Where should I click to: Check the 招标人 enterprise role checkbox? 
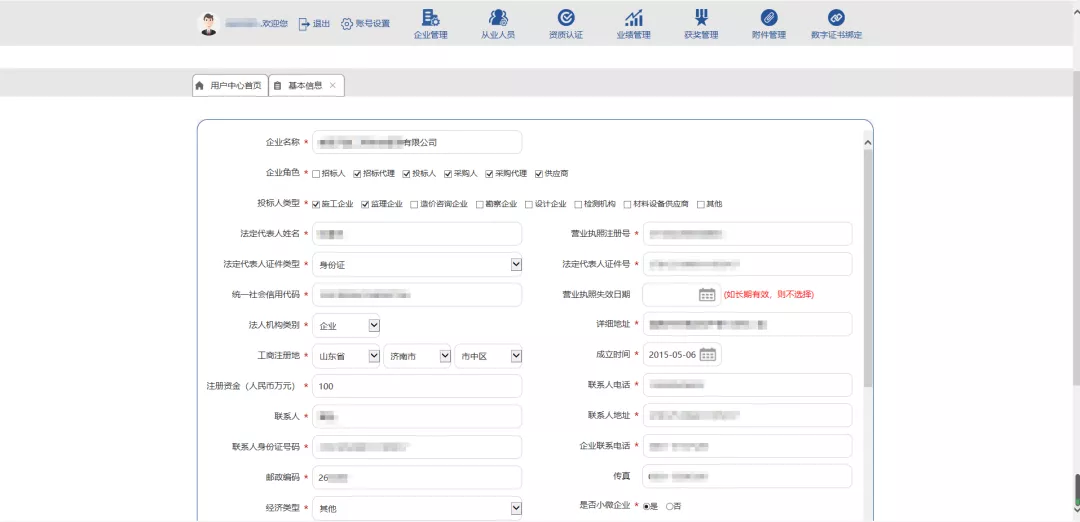pyautogui.click(x=317, y=174)
